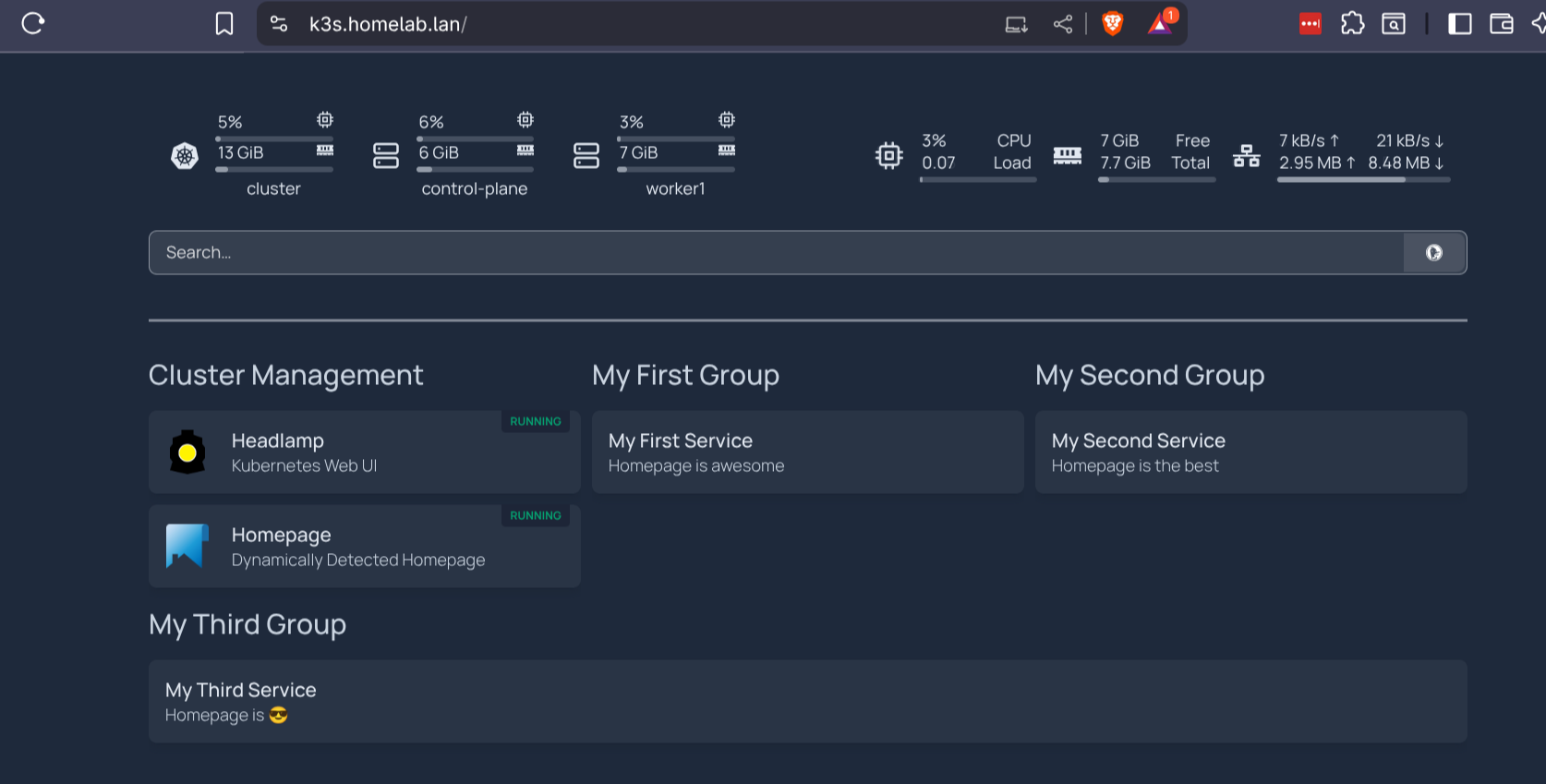Image resolution: width=1546 pixels, height=784 pixels.
Task: Open the browser extensions puzzle icon
Action: click(1352, 24)
